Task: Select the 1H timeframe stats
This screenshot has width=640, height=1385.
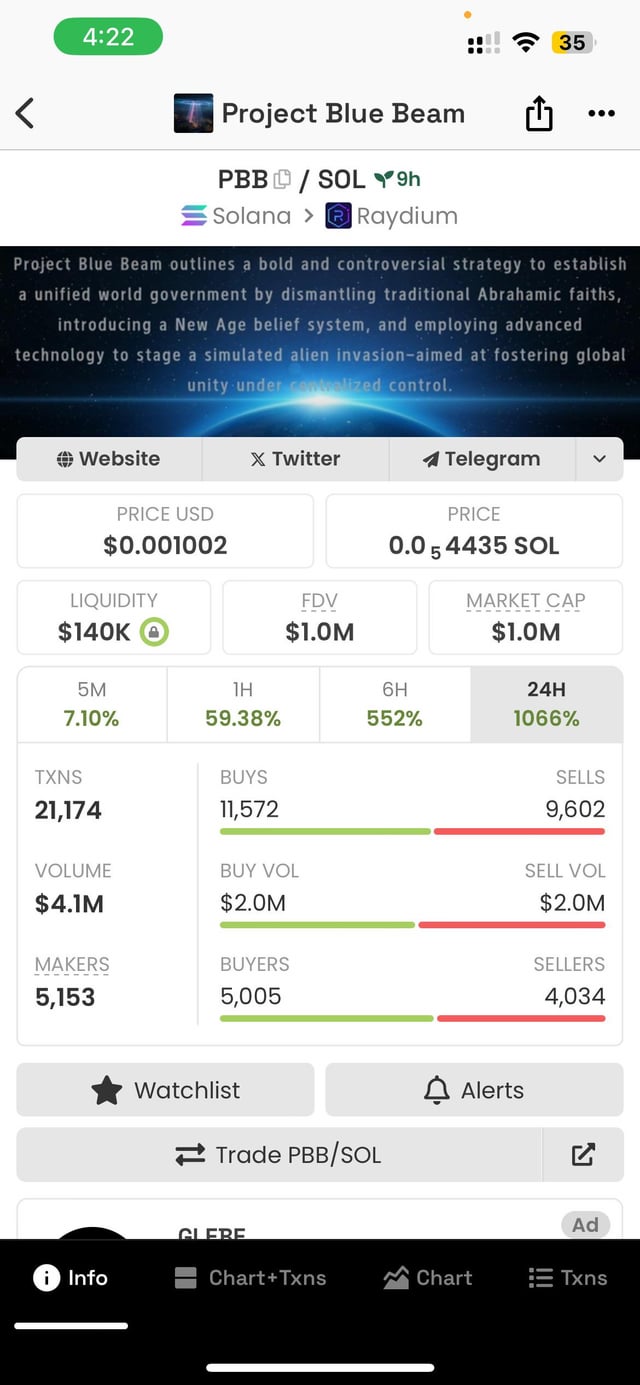Action: (243, 704)
